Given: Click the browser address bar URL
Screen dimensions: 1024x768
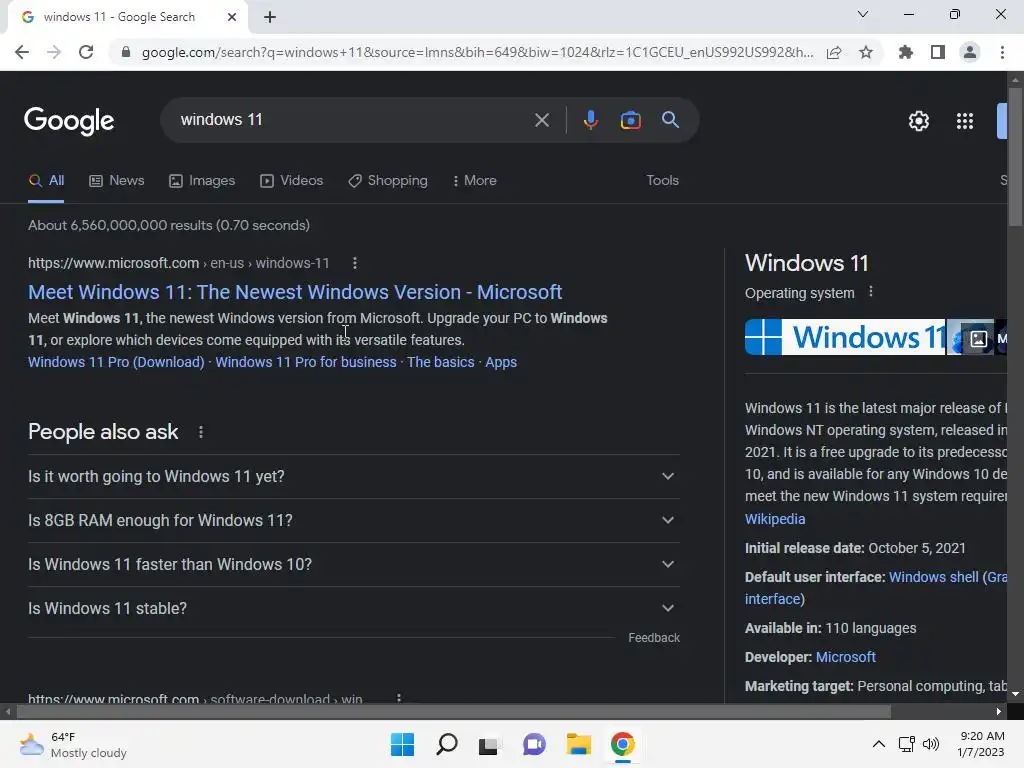Looking at the screenshot, I should pos(477,52).
